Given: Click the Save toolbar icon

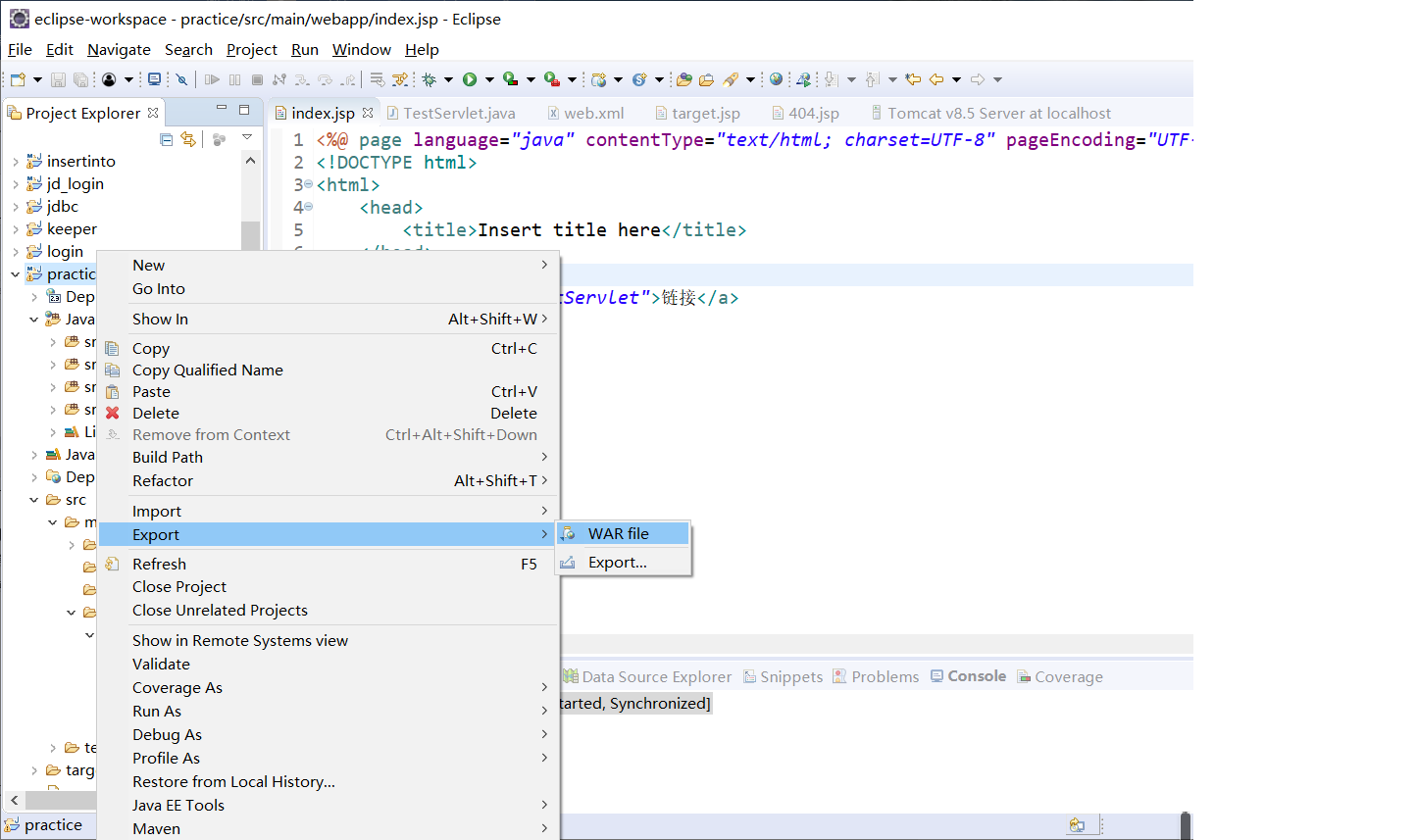Looking at the screenshot, I should [x=58, y=79].
